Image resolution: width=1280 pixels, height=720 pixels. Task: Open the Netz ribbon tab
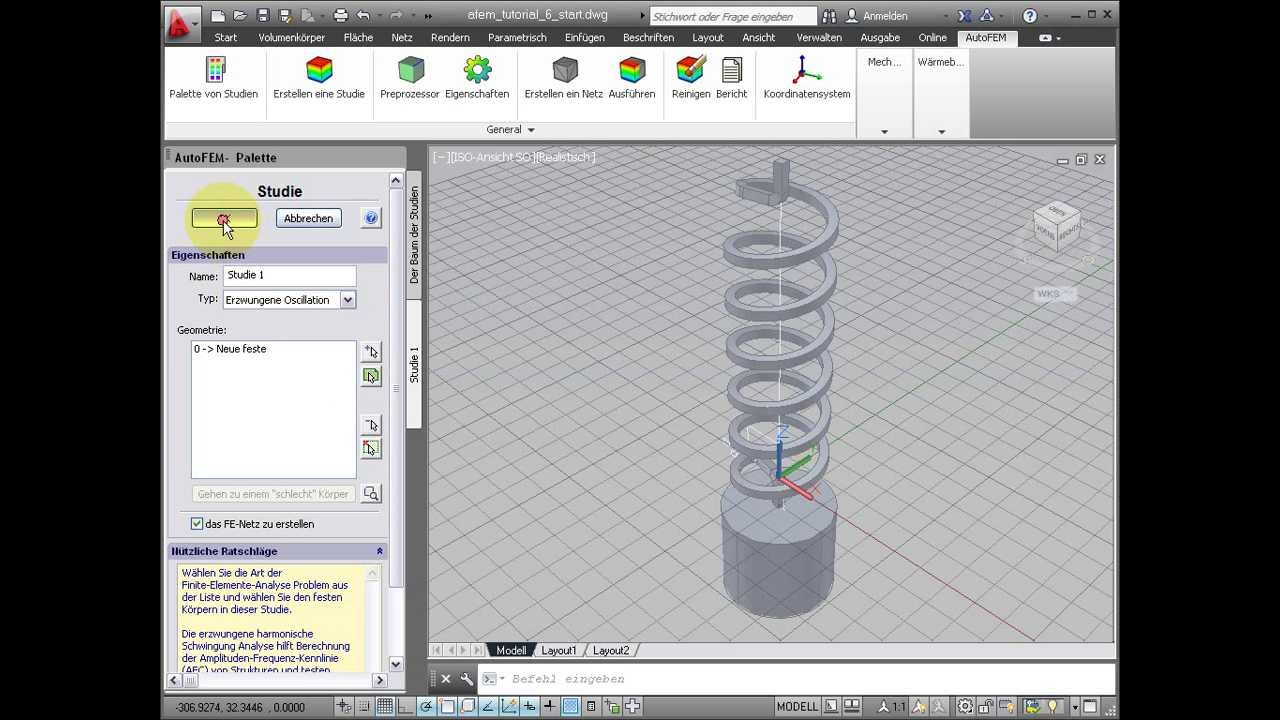click(402, 38)
